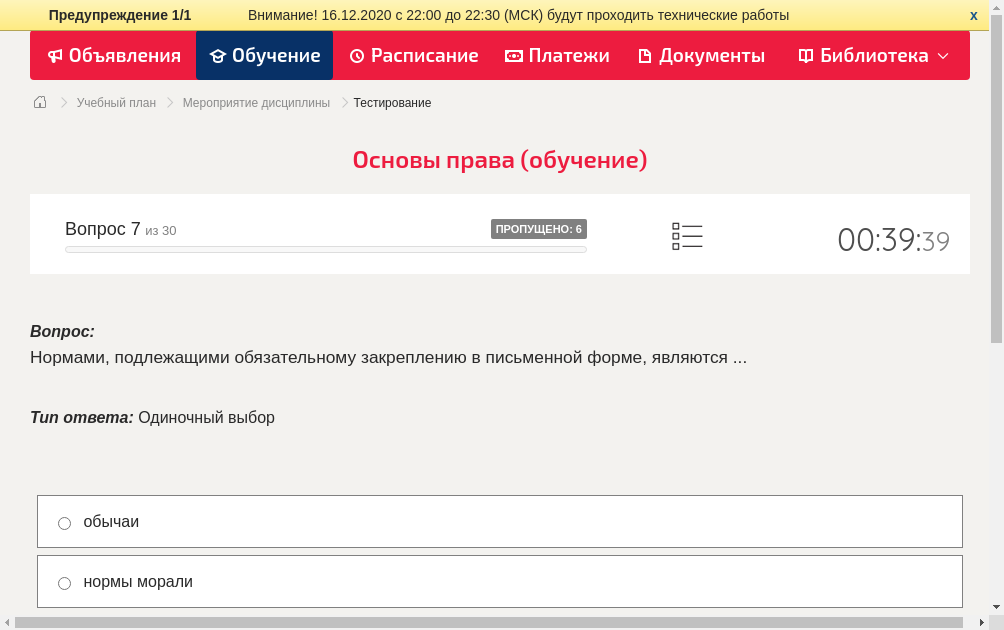
Task: Click the progress bar under Вопрос 7
Action: tap(325, 249)
